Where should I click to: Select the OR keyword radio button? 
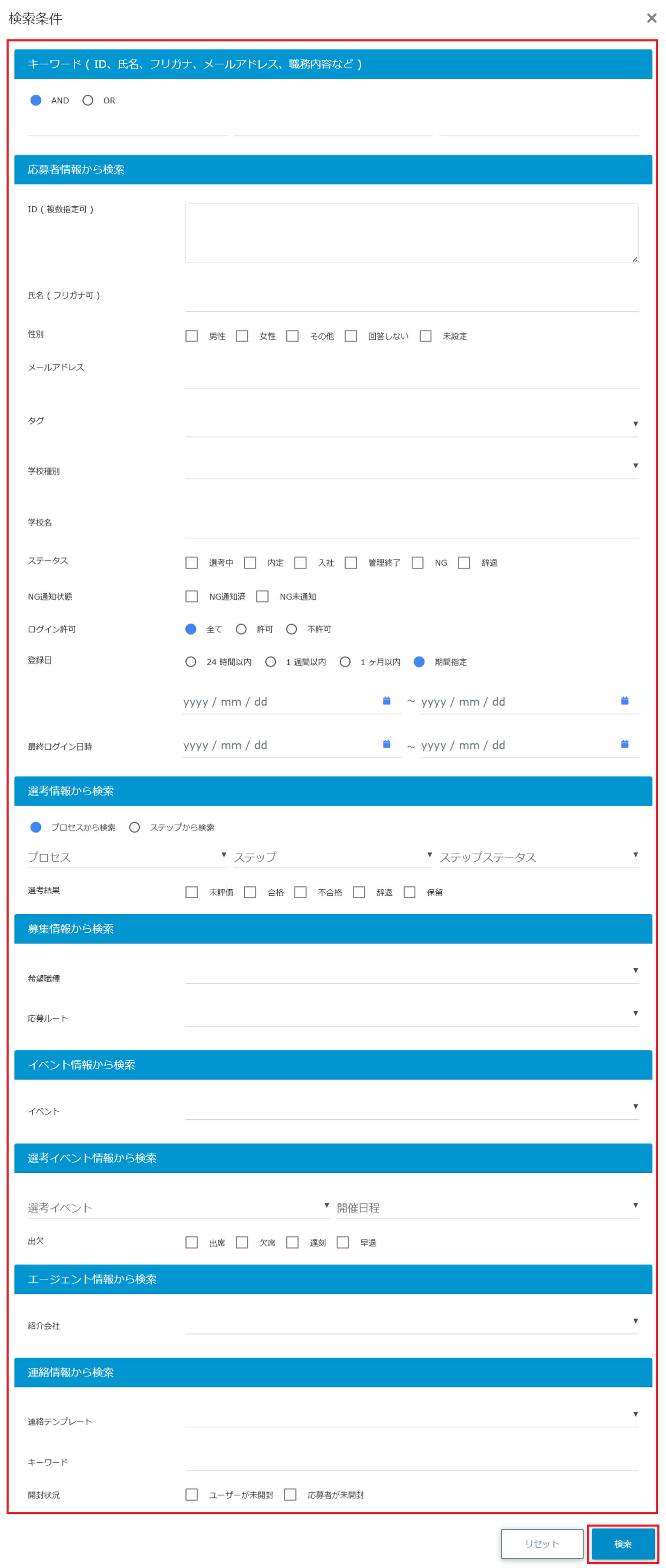[x=88, y=100]
